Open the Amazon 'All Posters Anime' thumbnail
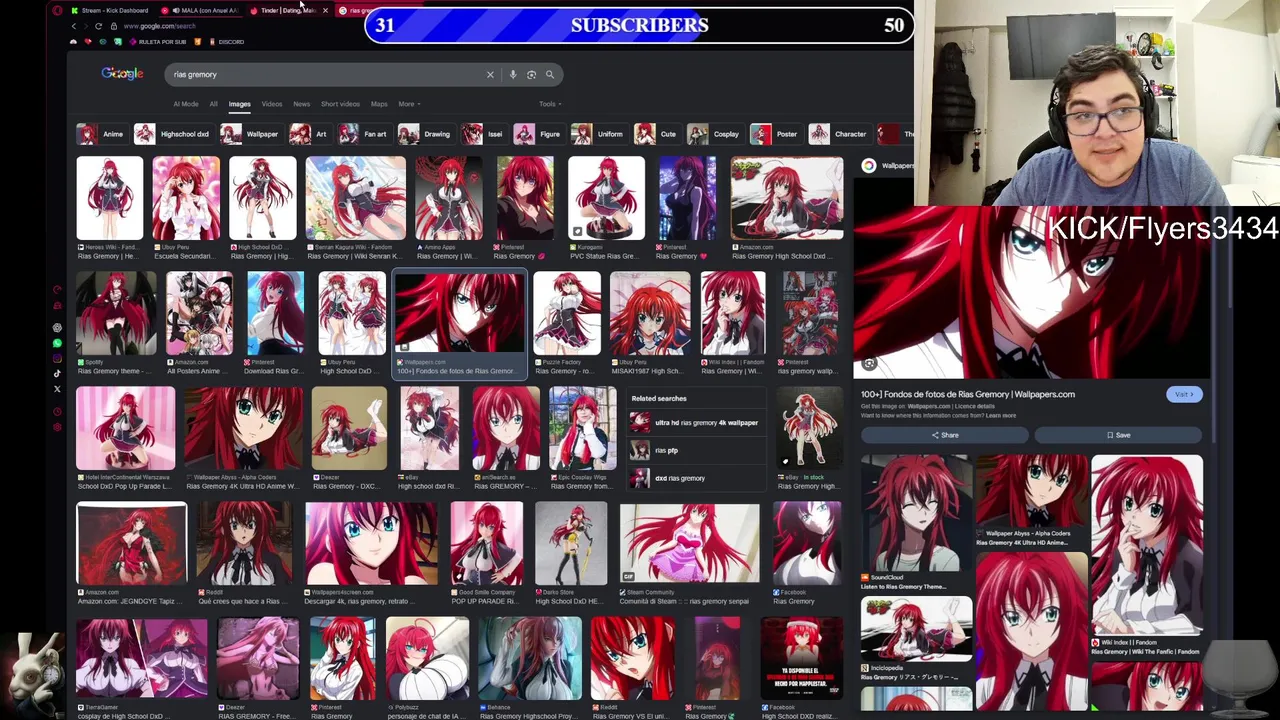Image resolution: width=1280 pixels, height=720 pixels. pyautogui.click(x=199, y=313)
